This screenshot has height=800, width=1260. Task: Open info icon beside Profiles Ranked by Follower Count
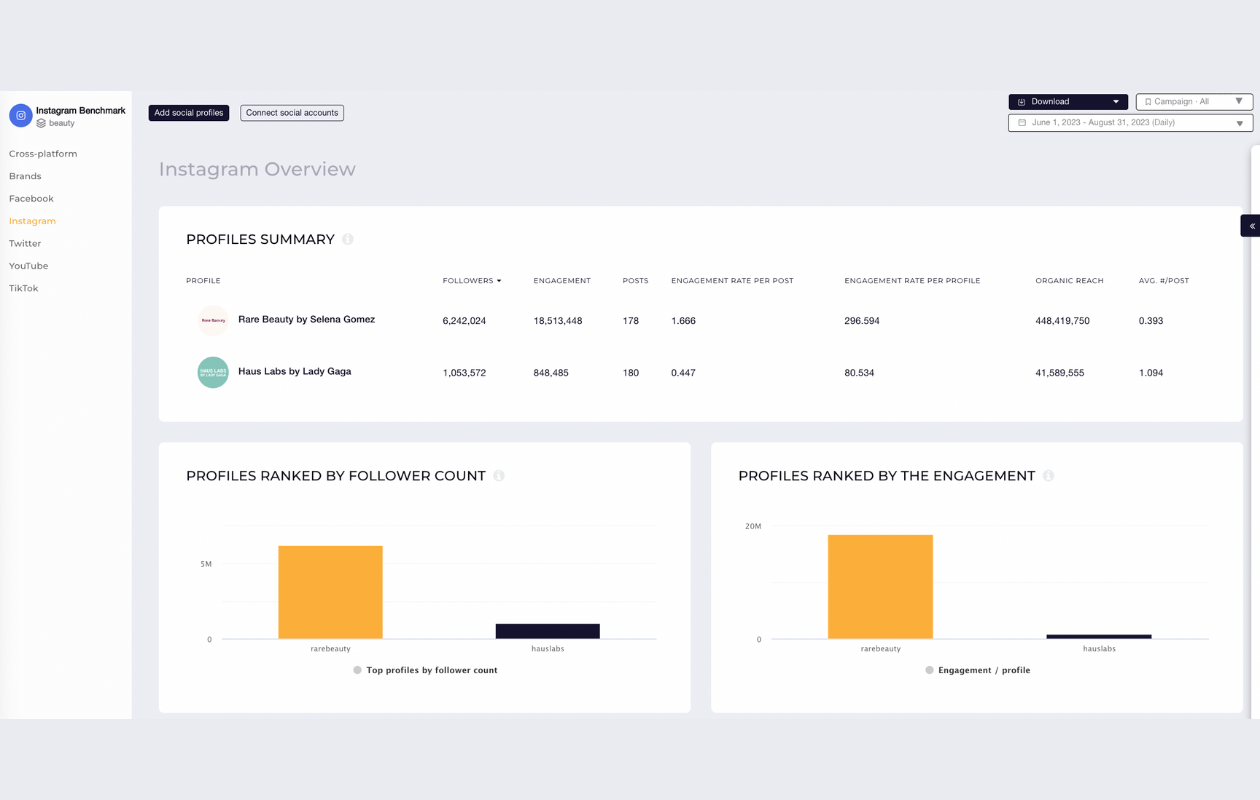coord(499,476)
